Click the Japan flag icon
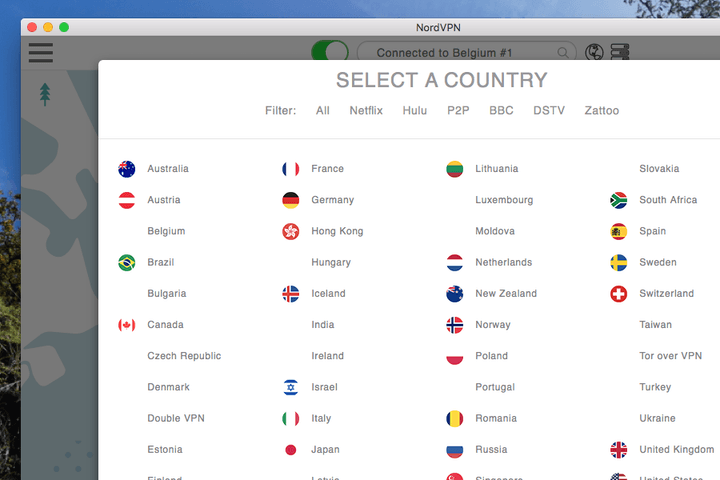 coord(291,450)
